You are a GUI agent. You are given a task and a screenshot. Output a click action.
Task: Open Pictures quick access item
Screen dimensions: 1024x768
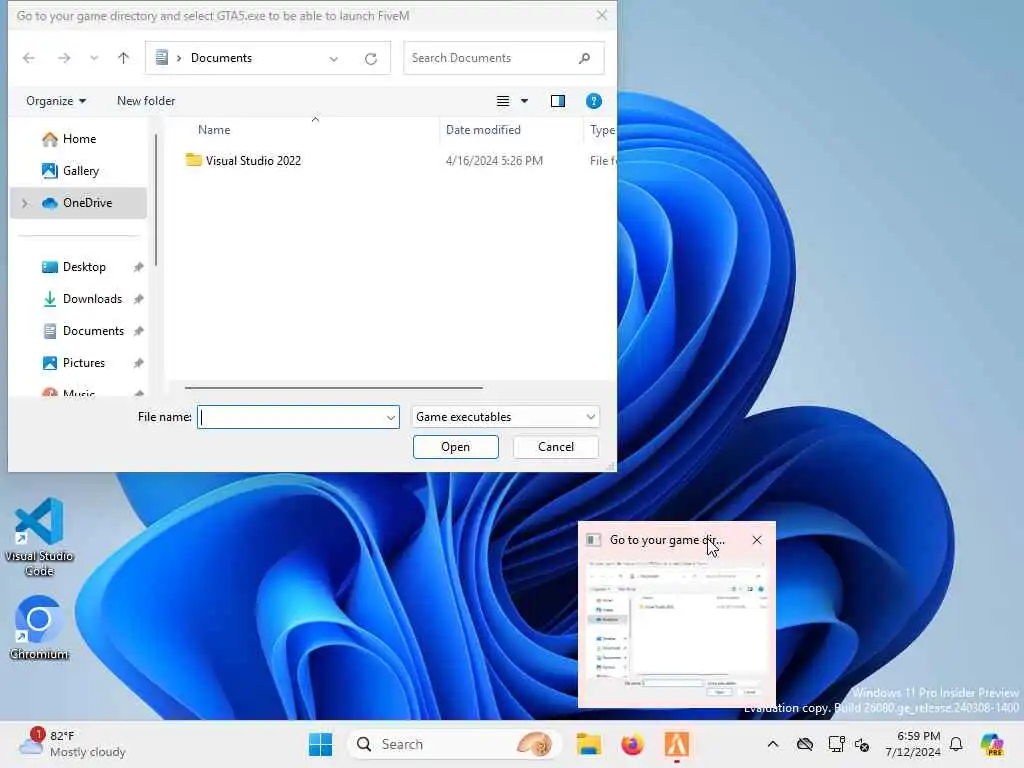coord(83,363)
